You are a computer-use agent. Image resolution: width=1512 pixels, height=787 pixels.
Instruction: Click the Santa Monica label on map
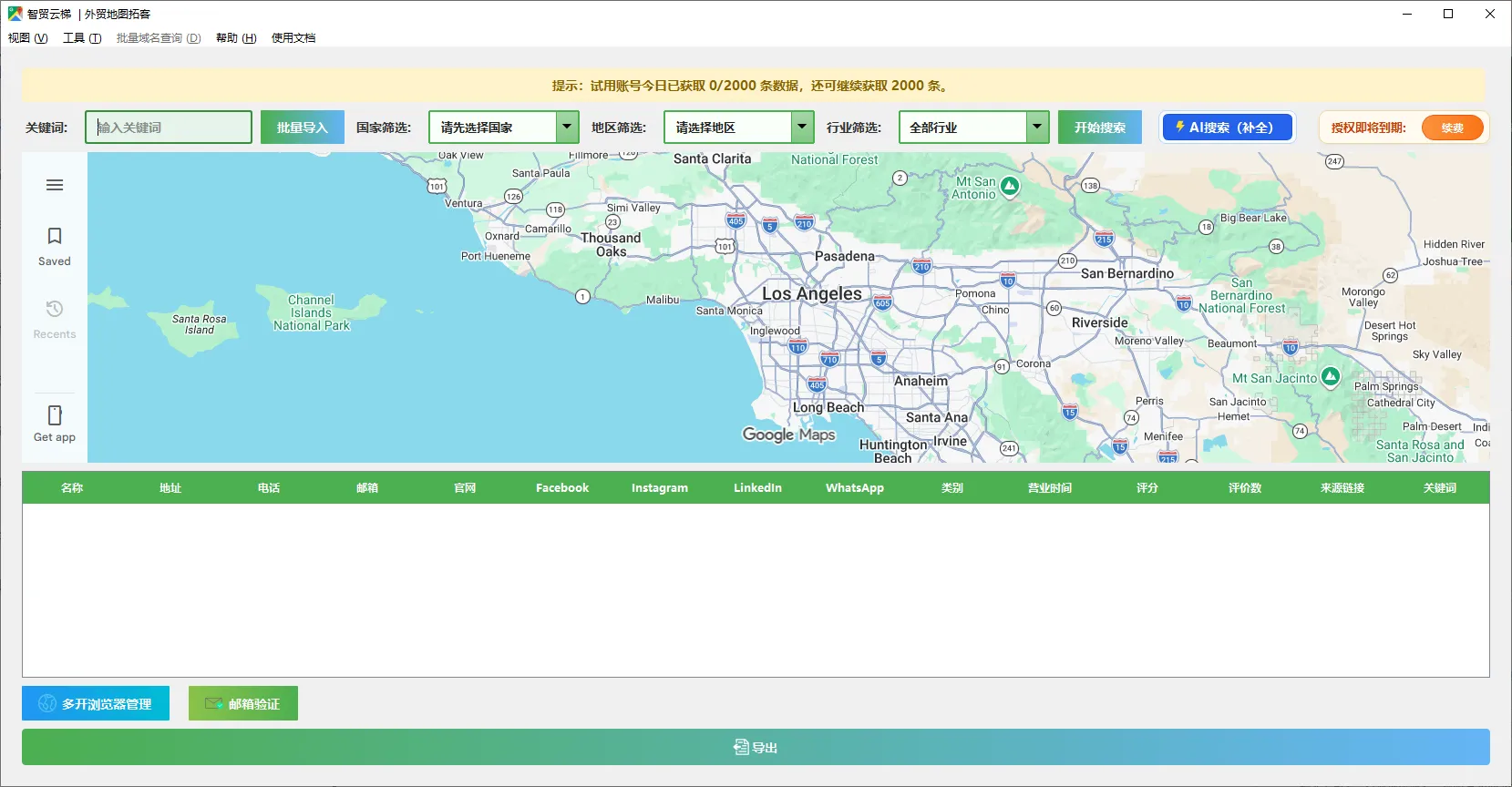click(x=729, y=311)
